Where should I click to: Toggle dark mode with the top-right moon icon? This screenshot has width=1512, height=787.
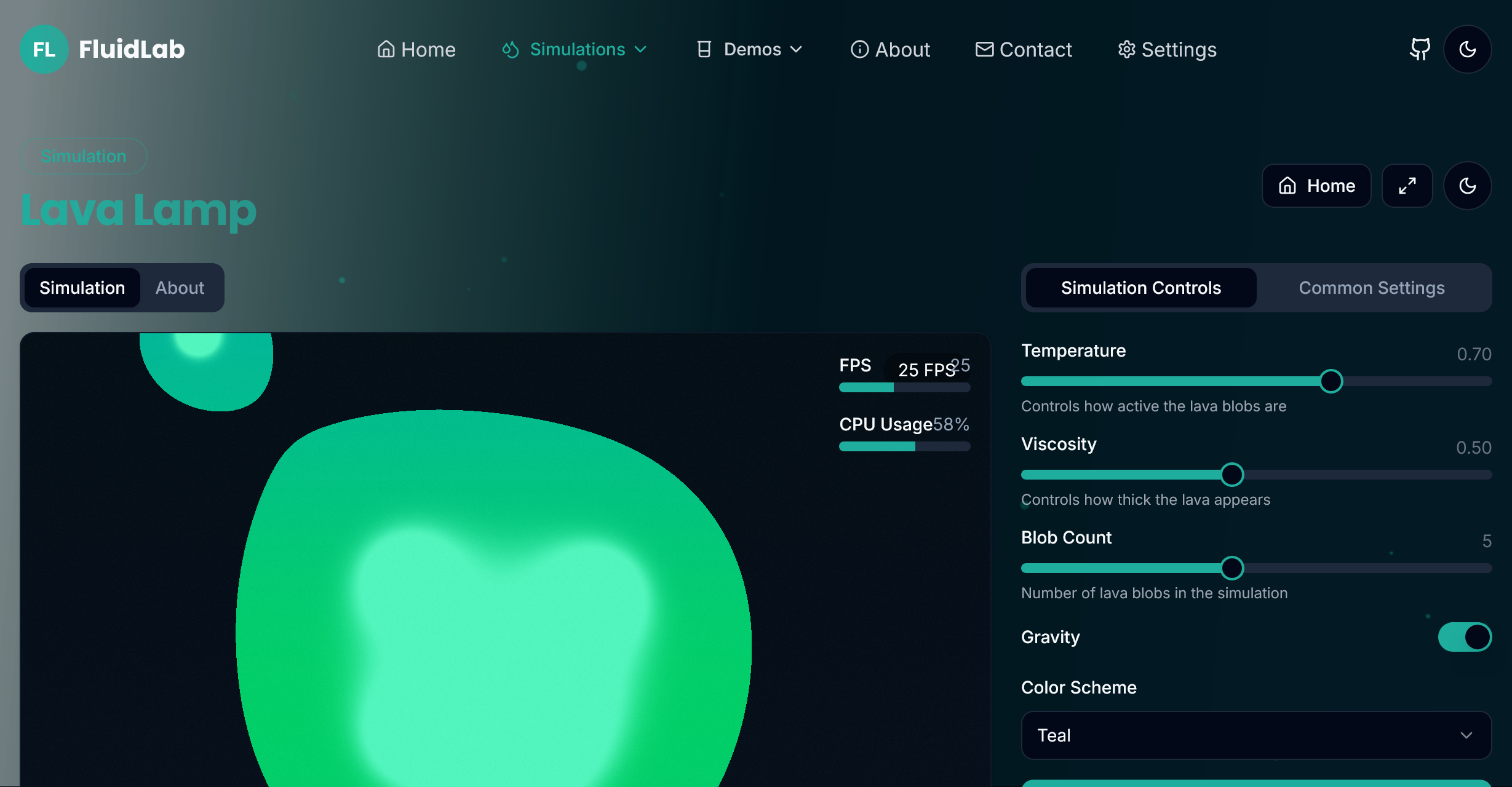pos(1468,49)
